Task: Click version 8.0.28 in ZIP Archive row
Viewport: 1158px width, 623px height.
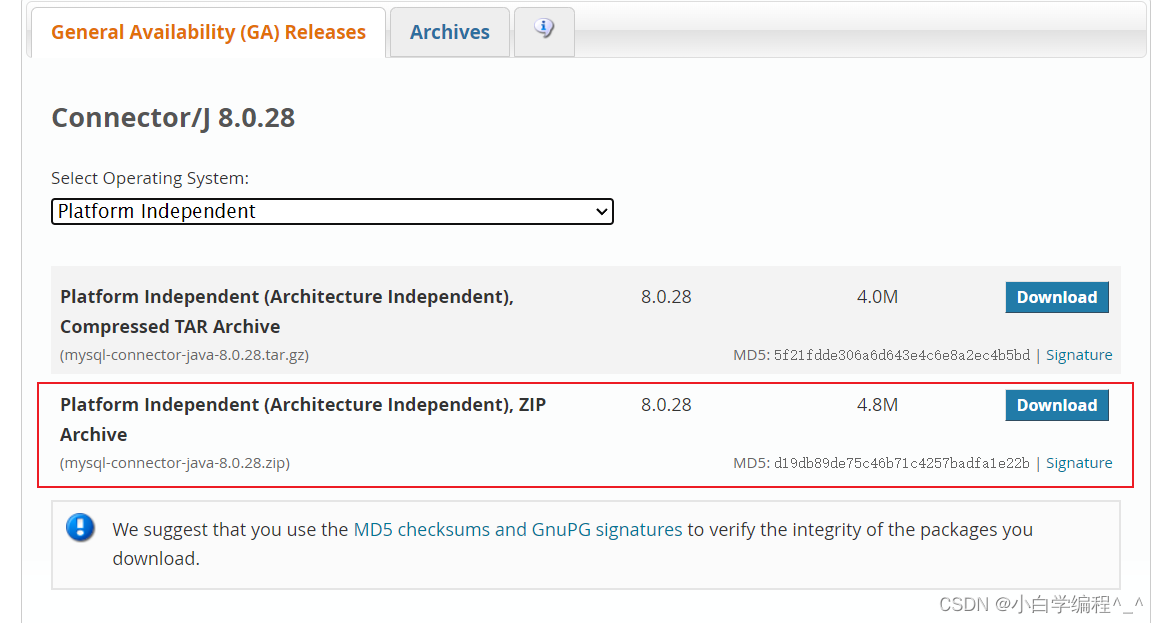Action: 666,405
